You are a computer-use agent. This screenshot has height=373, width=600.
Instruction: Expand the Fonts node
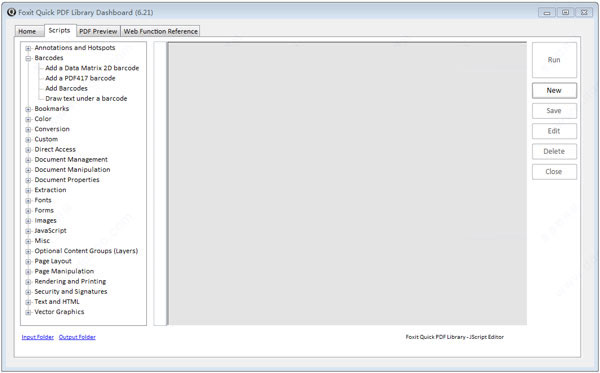pyautogui.click(x=28, y=201)
